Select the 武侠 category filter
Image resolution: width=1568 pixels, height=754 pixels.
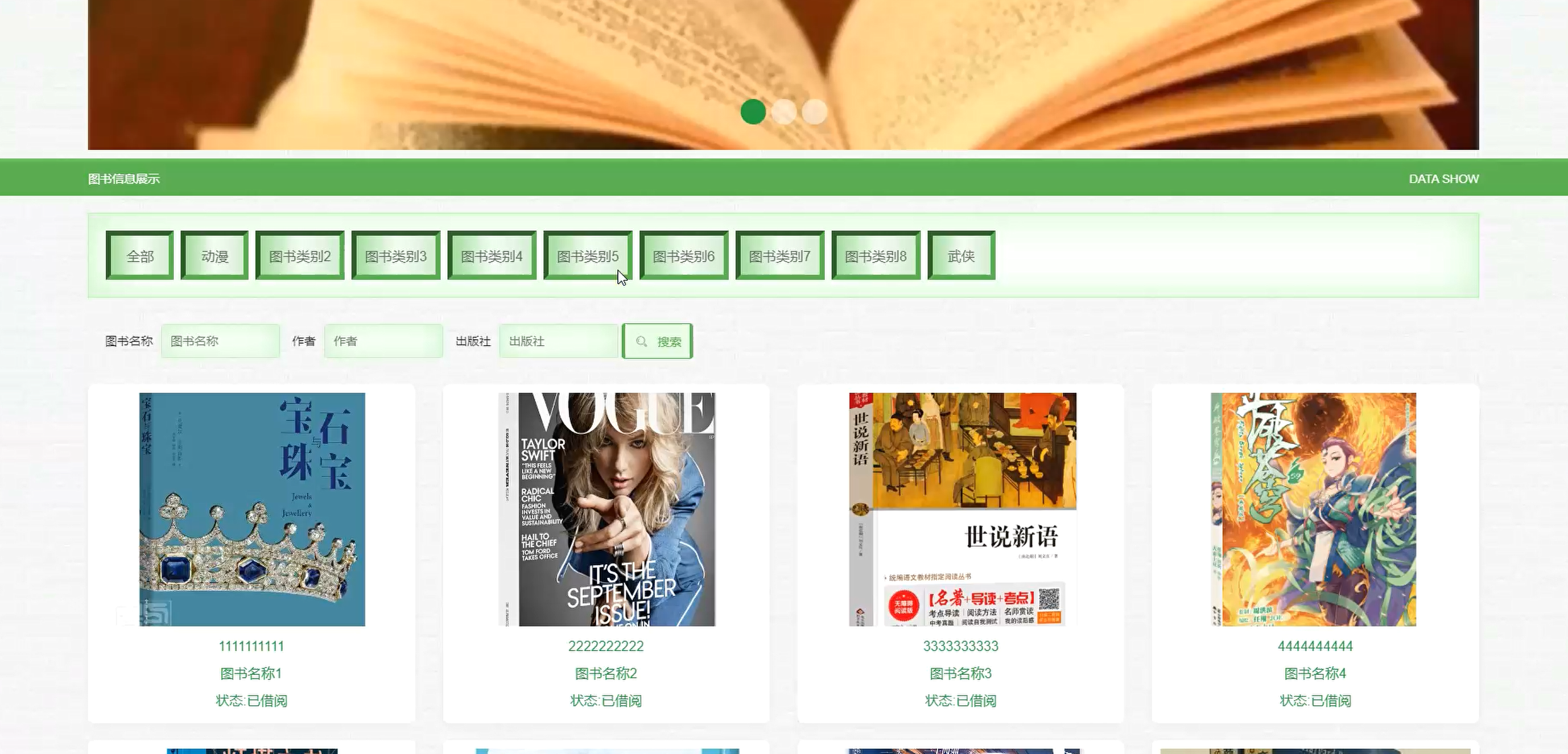(x=961, y=255)
